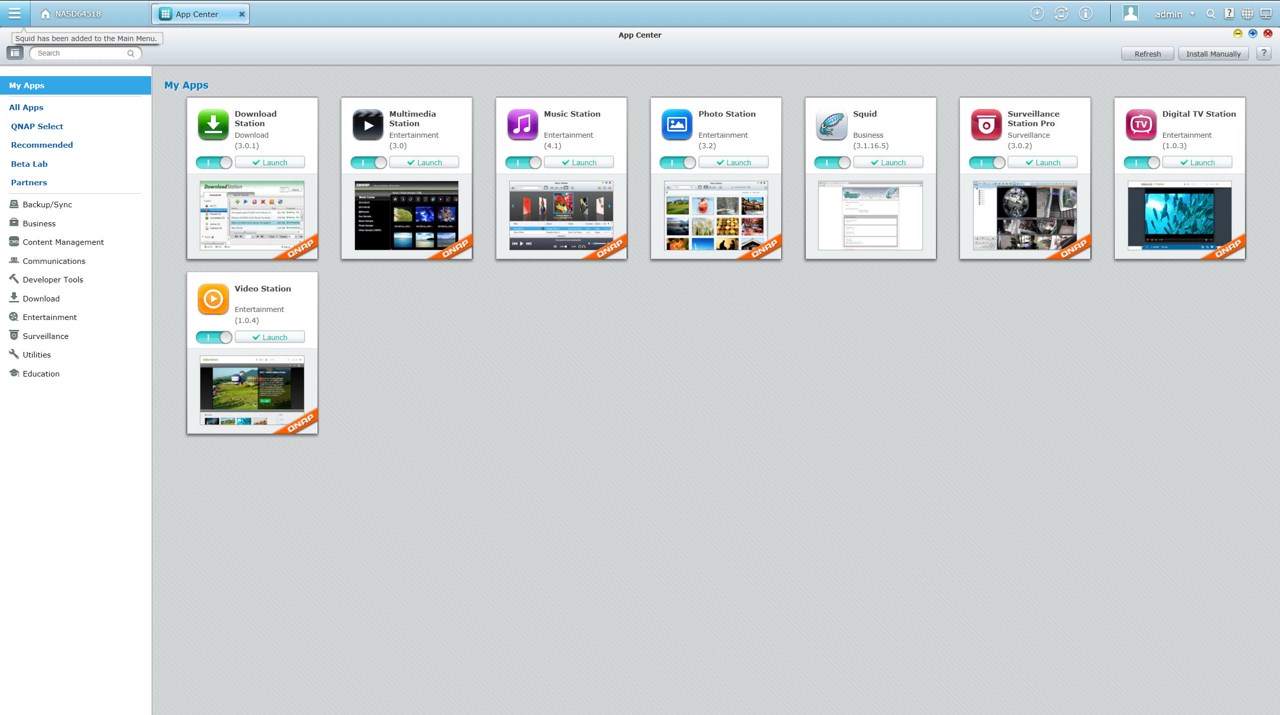This screenshot has width=1280, height=715.
Task: Select My Apps in the sidebar
Action: [x=76, y=85]
